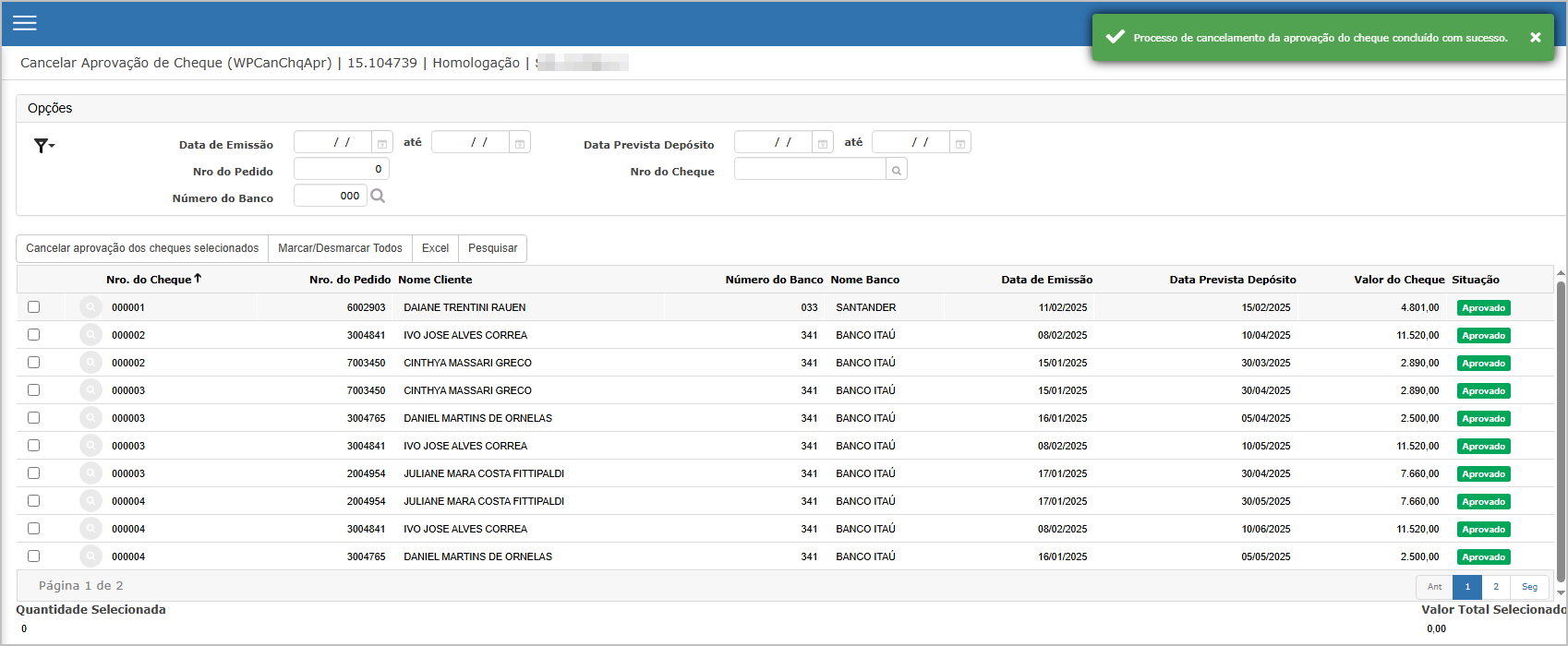Click the vertical scrollbar beside the cheque table
Screen dimensions: 1568x646
1561,433
